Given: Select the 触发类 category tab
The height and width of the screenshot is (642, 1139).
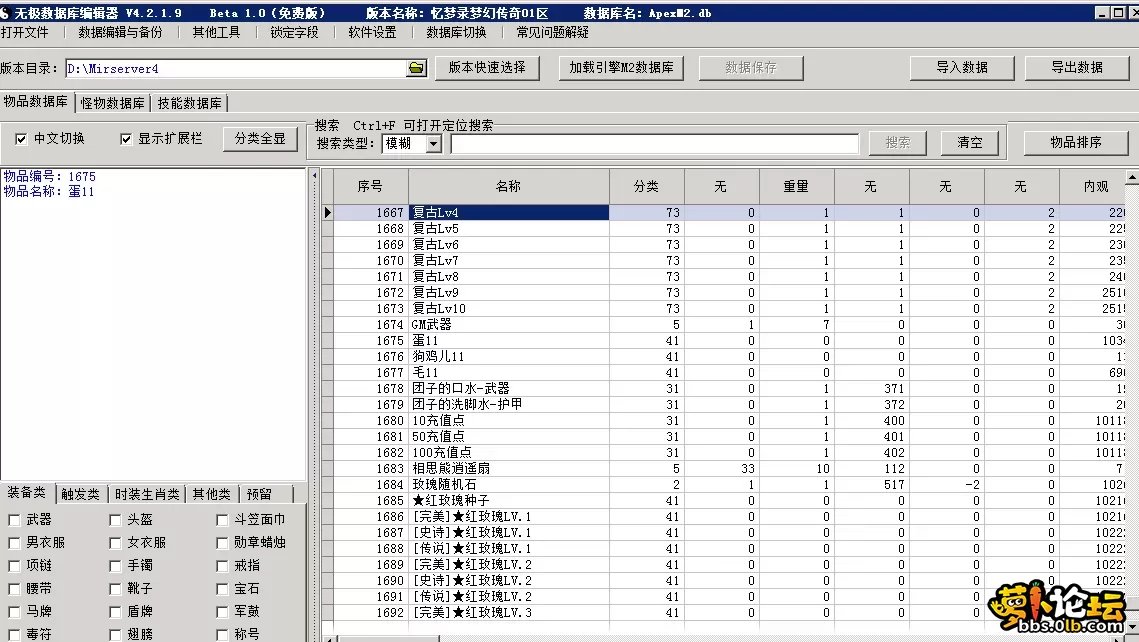Looking at the screenshot, I should (80, 494).
